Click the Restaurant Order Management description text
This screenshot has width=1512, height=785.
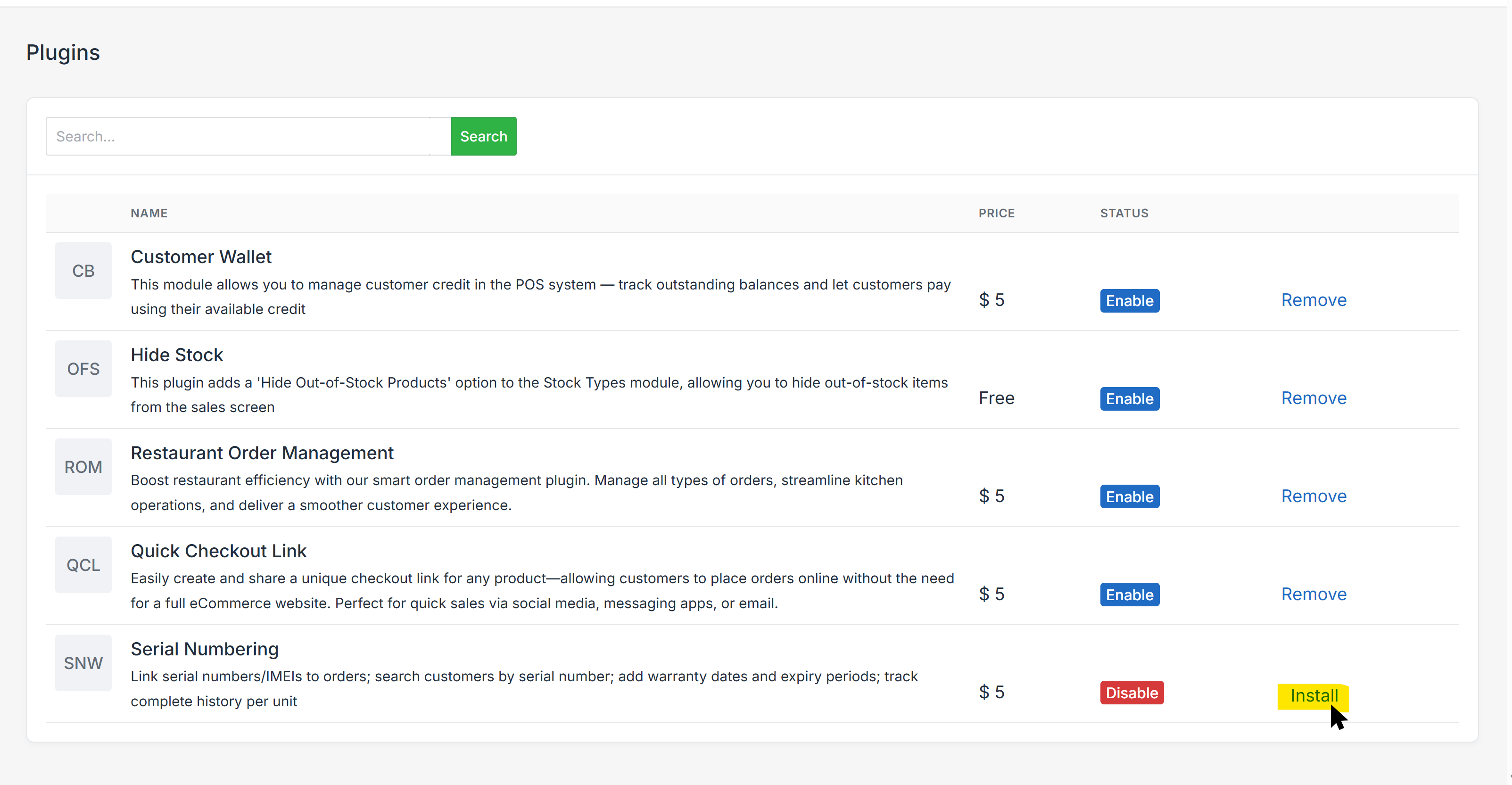click(517, 493)
